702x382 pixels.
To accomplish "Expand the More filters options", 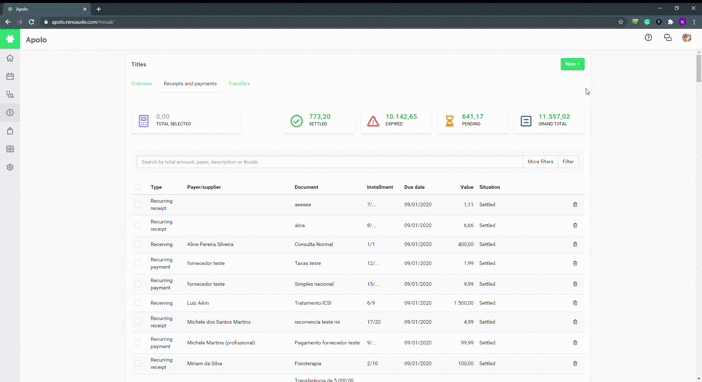I will tap(540, 162).
